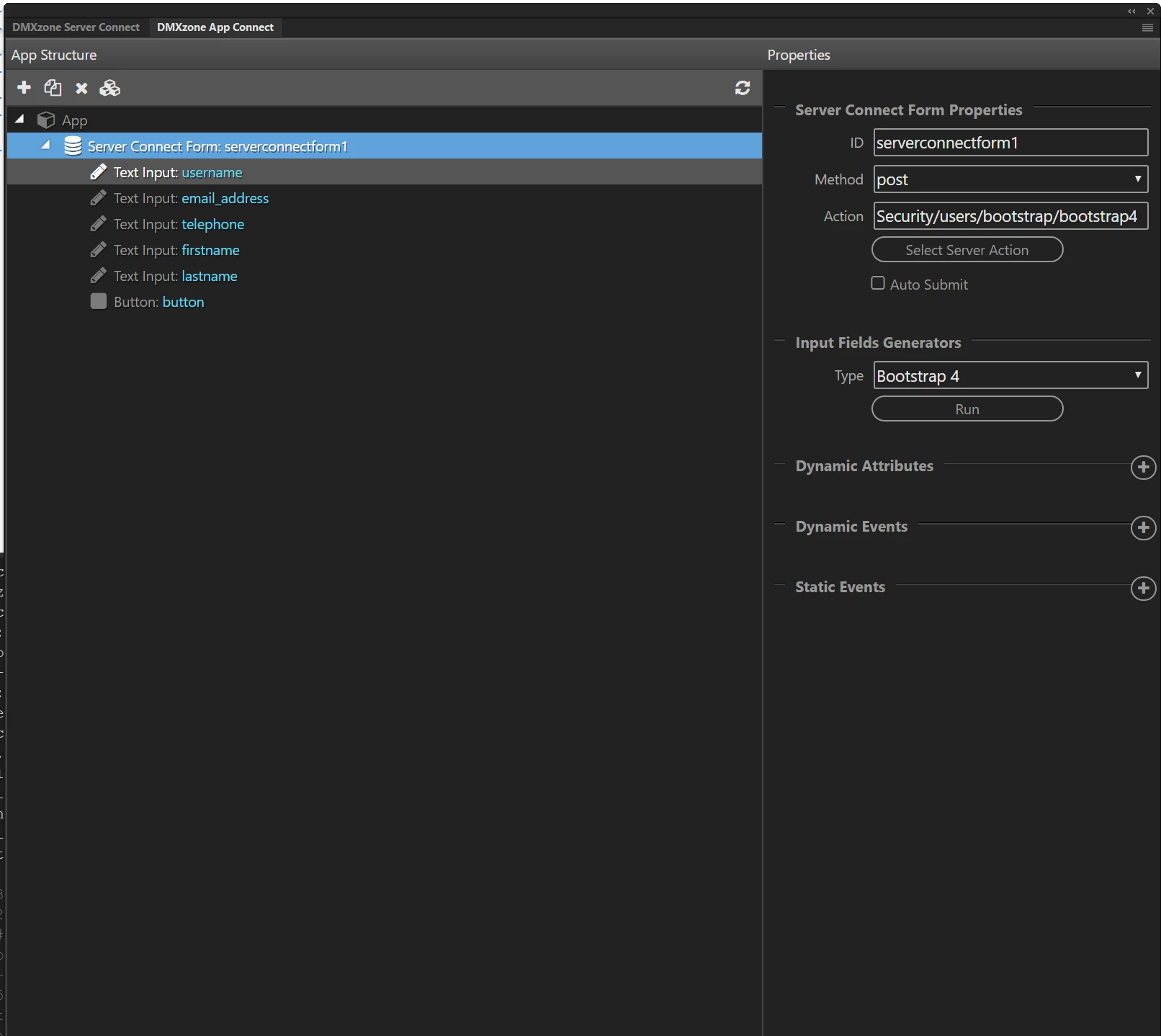The width and height of the screenshot is (1161, 1036).
Task: Select the Text Input: firstname row
Action: coord(385,250)
